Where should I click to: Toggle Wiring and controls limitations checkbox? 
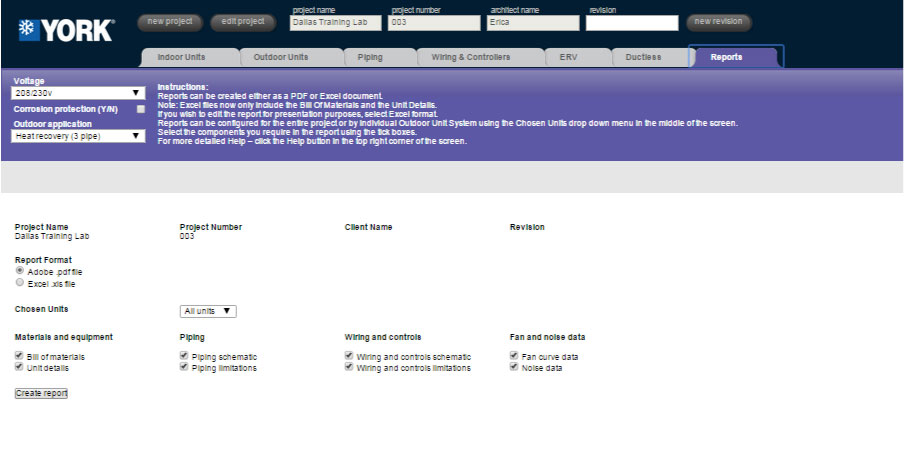tap(349, 368)
